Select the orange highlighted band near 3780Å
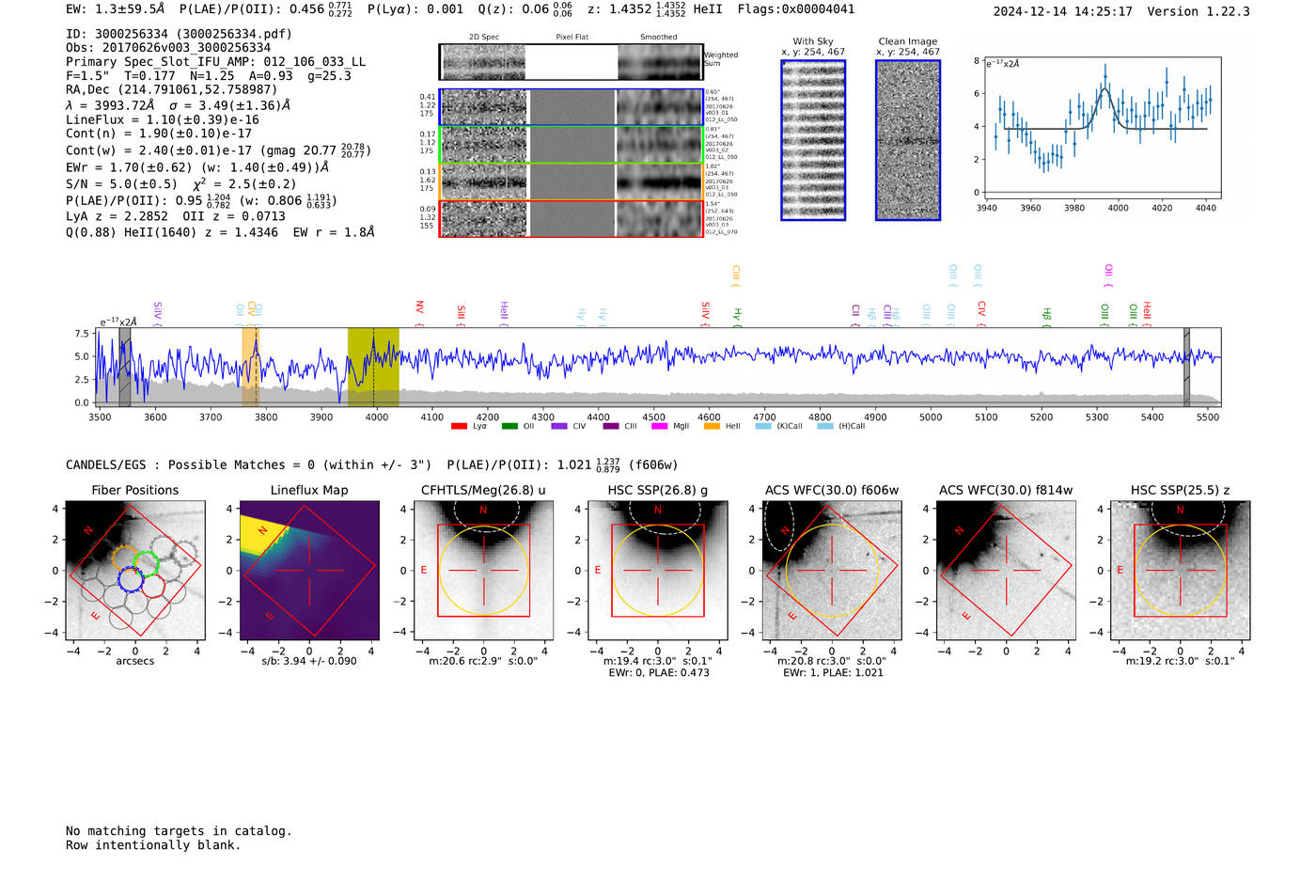This screenshot has width=1316, height=896. click(x=250, y=367)
